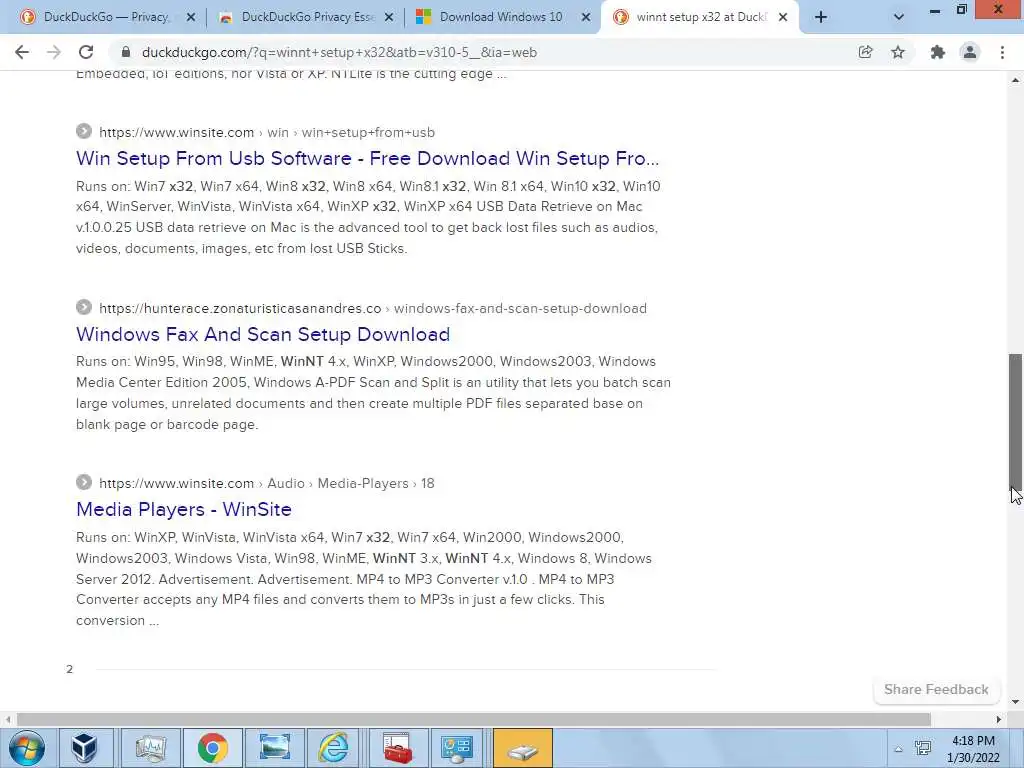Click favicon beside win+setup+from+usb URL
Viewport: 1024px width, 768px height.
(84, 131)
